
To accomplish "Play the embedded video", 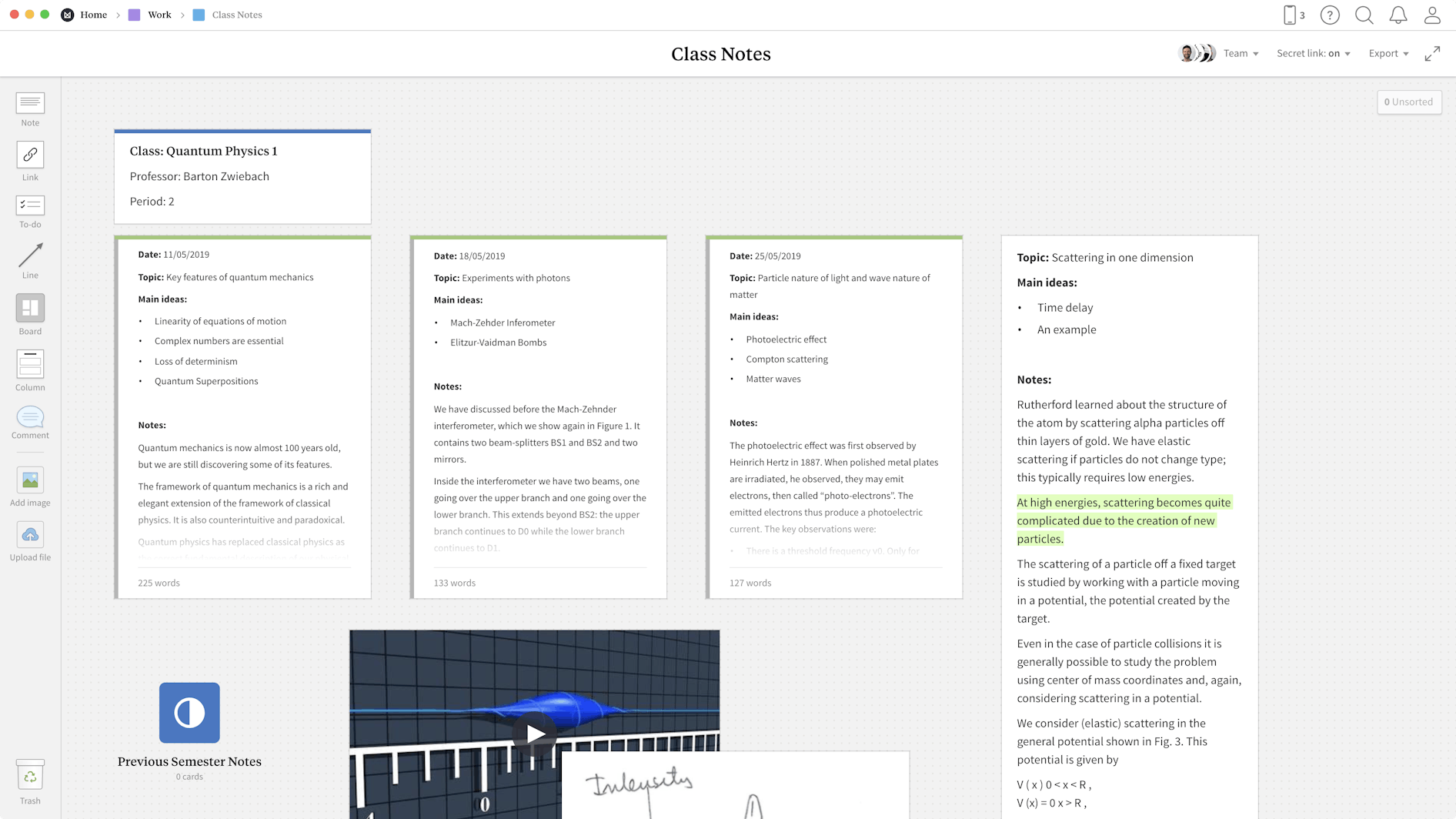I will [536, 733].
